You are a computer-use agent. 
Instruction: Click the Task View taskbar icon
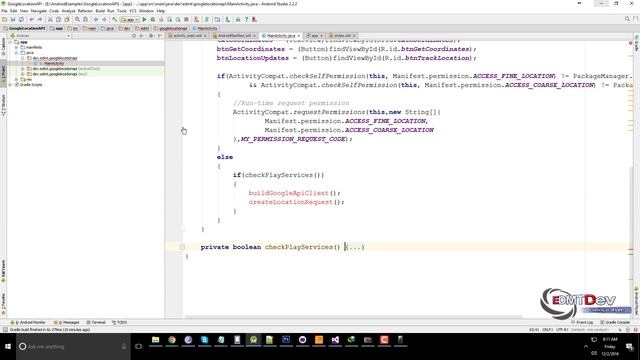(138, 347)
